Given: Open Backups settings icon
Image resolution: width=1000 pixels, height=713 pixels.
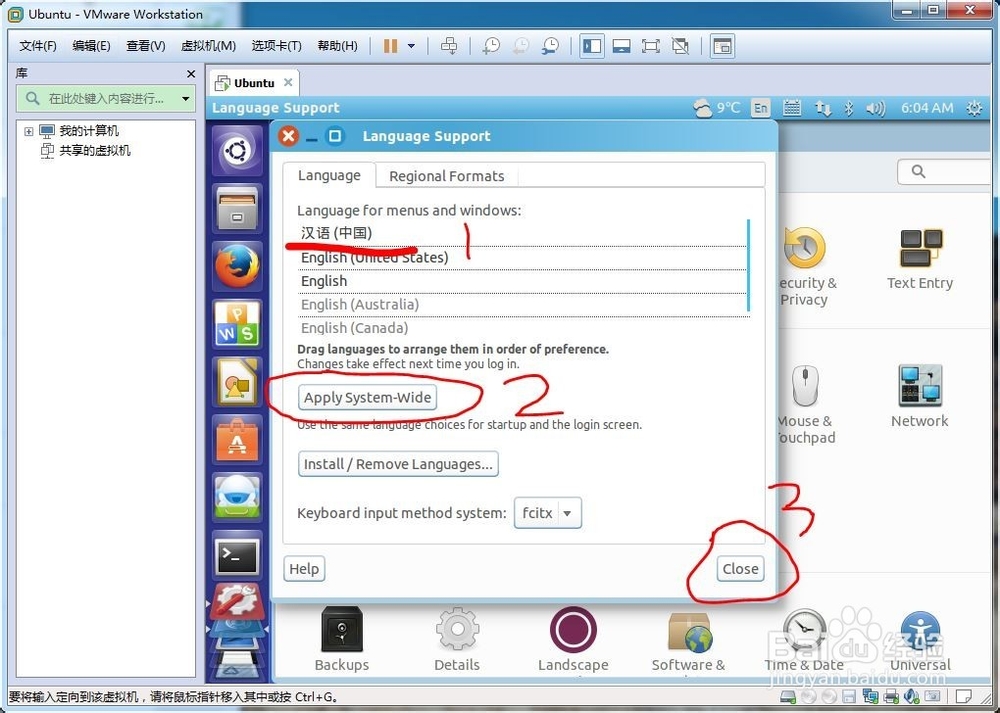Looking at the screenshot, I should coord(342,639).
